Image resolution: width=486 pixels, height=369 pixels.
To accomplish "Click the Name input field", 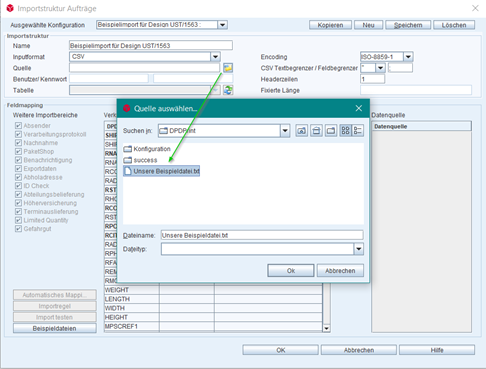I will [151, 45].
